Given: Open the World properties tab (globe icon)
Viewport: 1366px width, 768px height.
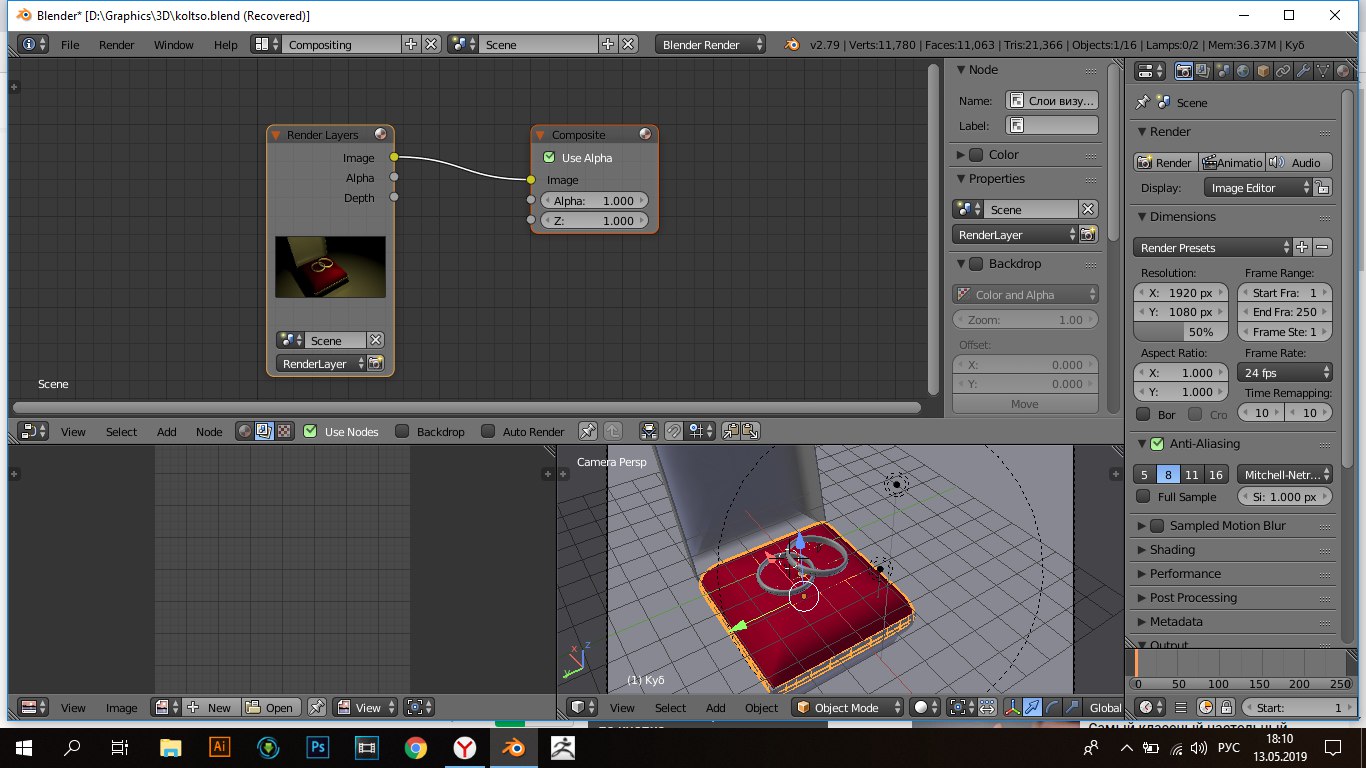Looking at the screenshot, I should click(x=1243, y=71).
